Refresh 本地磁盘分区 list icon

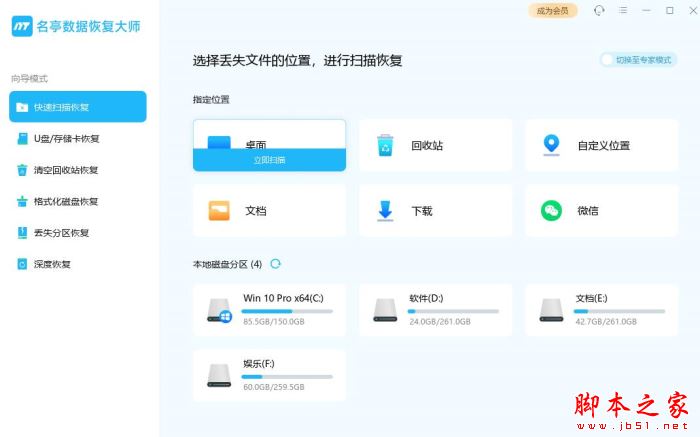[275, 264]
